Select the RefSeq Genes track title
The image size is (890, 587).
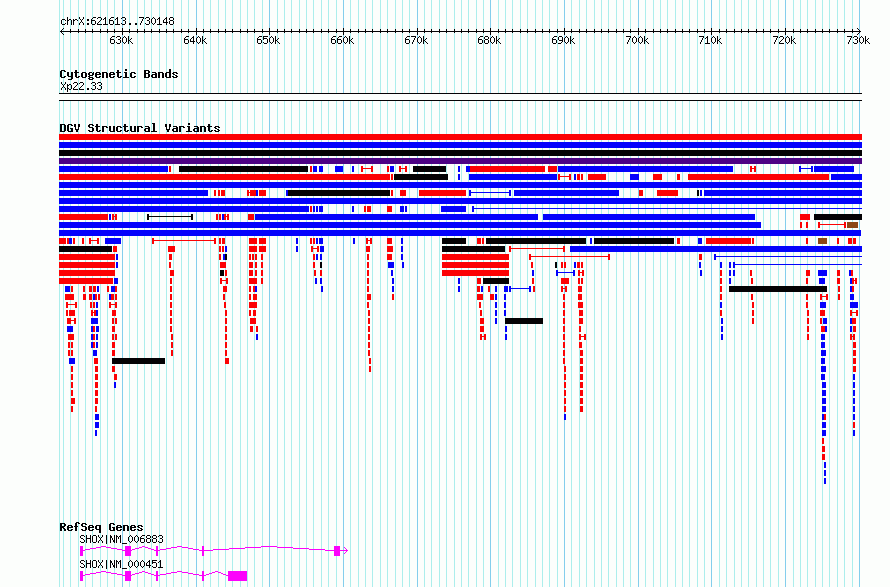101,527
